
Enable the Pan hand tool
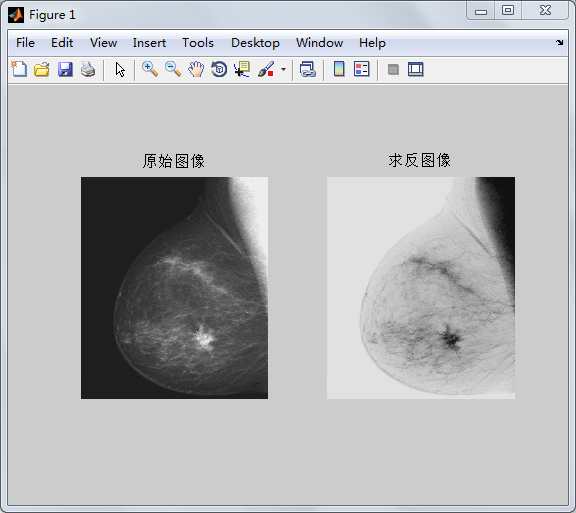[196, 69]
